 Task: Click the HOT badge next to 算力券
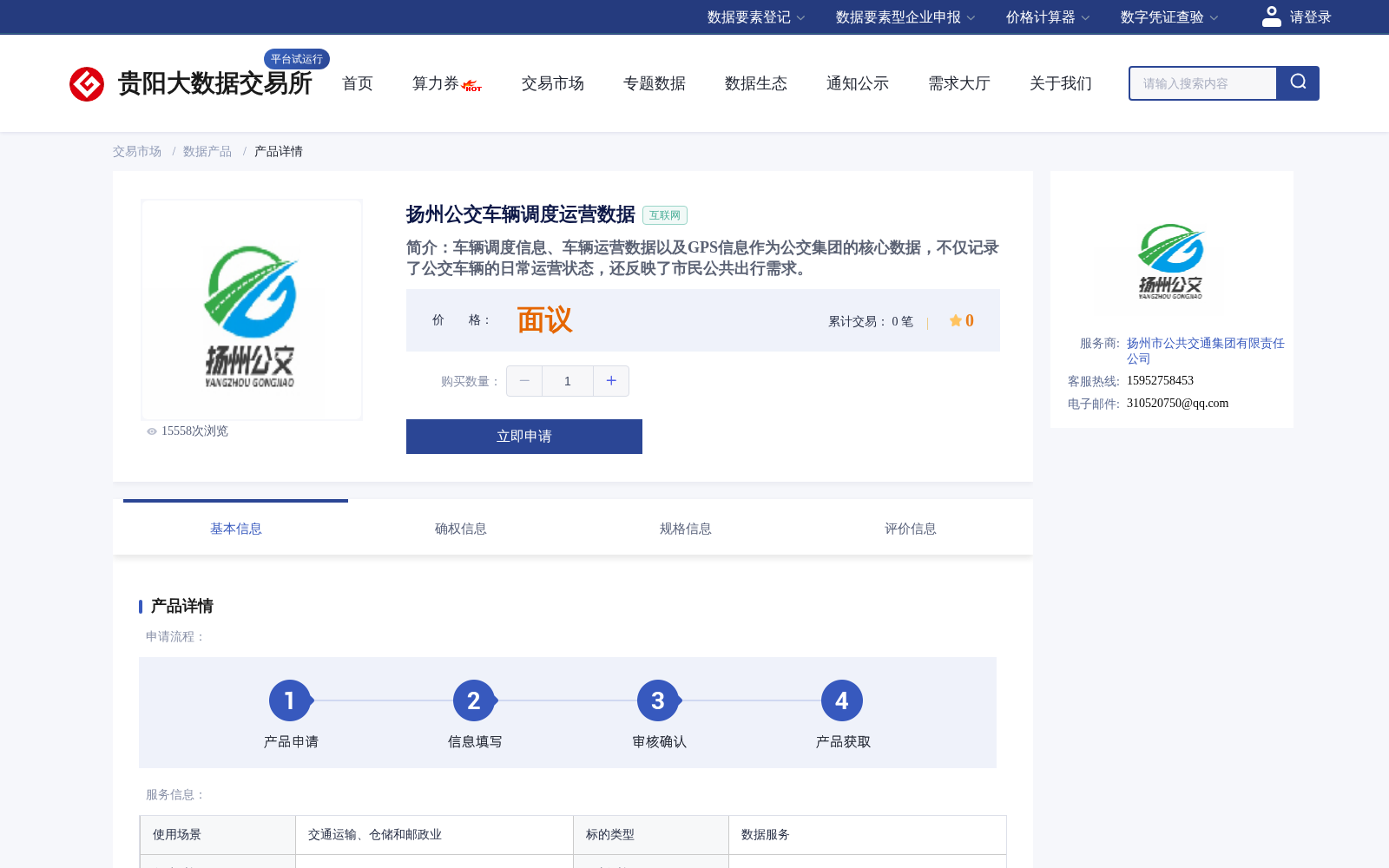pos(472,86)
